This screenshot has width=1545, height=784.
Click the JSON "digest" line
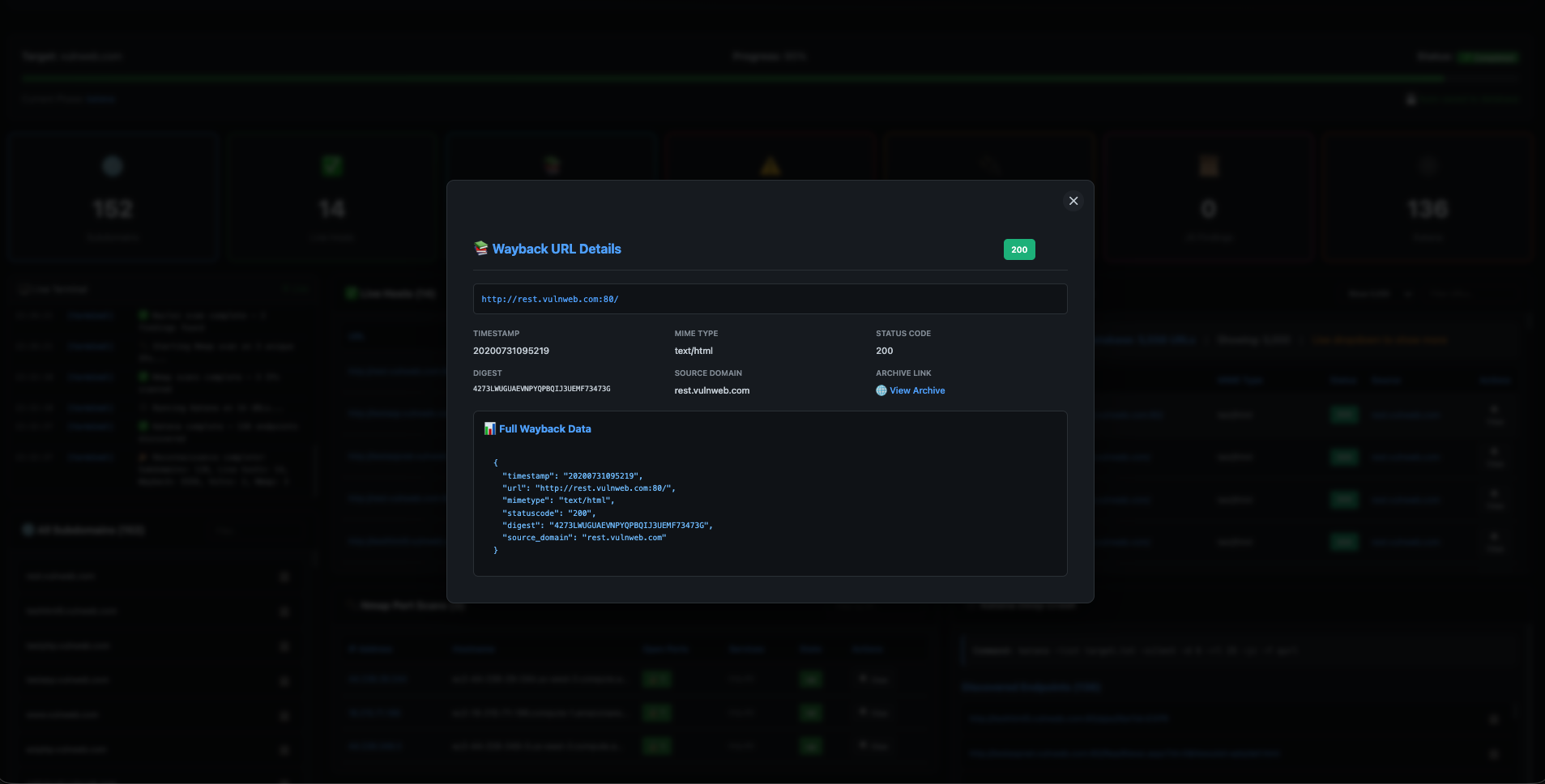tap(608, 526)
